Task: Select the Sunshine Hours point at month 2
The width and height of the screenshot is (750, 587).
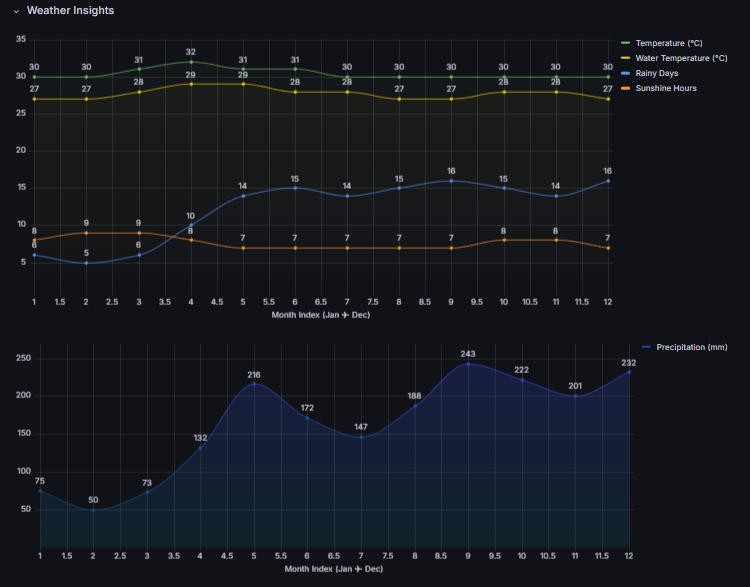Action: point(86,233)
